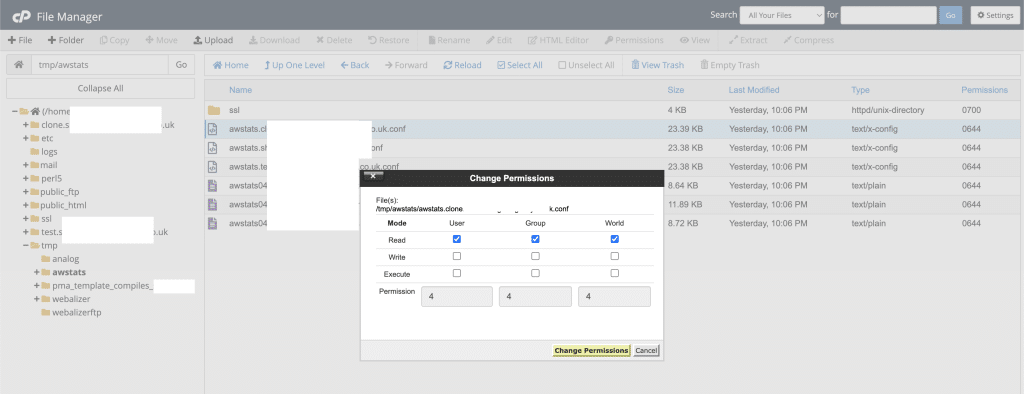Enable Group Write permission checkbox

[x=536, y=256]
